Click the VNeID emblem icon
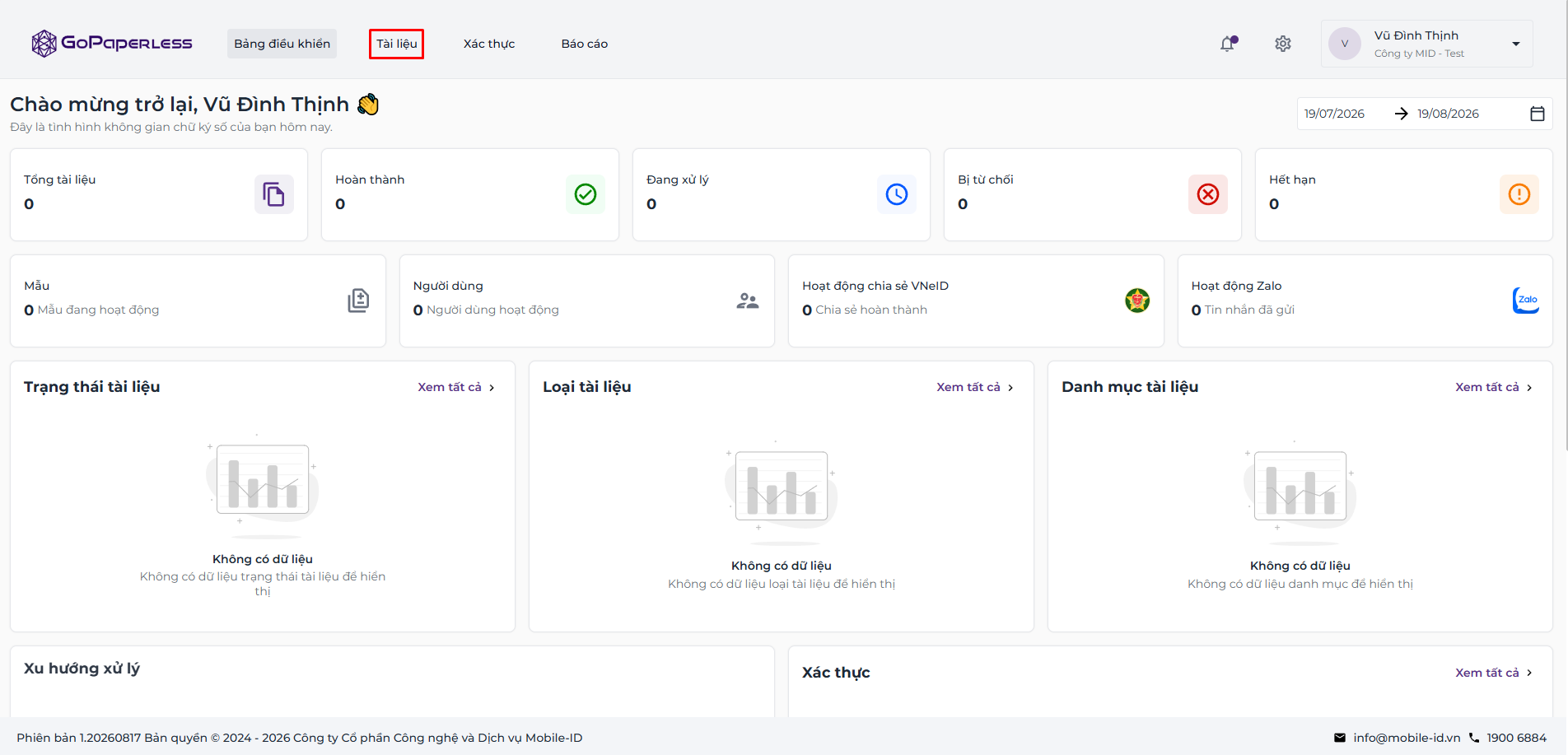Viewport: 1568px width, 755px height. (1137, 301)
